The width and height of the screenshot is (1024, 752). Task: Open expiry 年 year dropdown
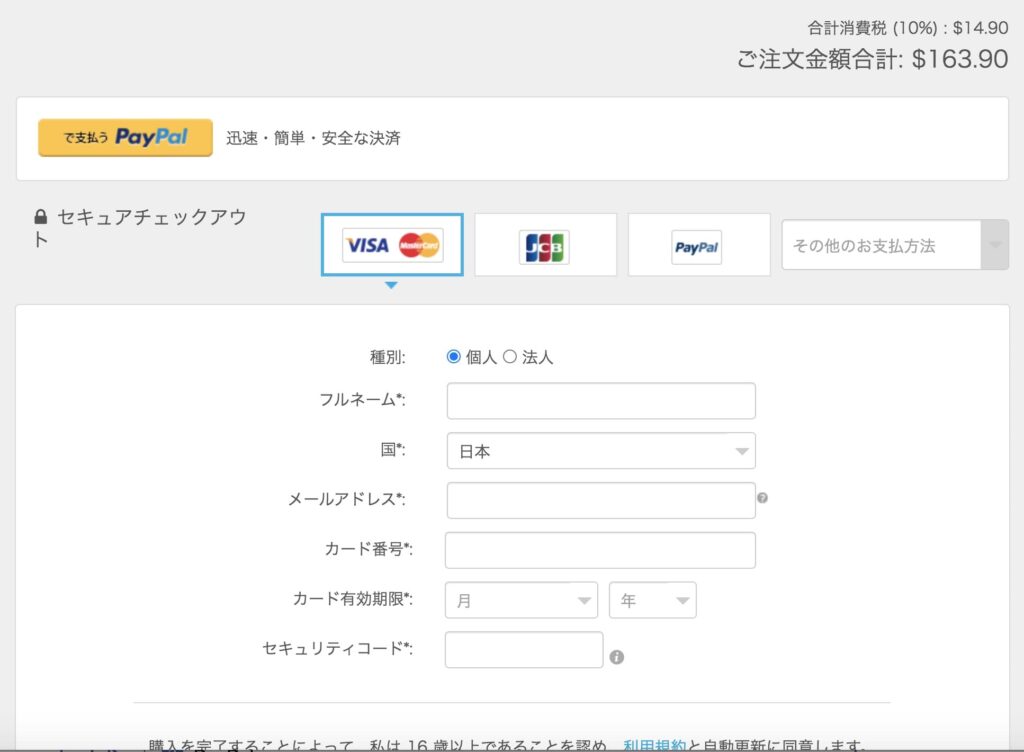click(x=652, y=600)
